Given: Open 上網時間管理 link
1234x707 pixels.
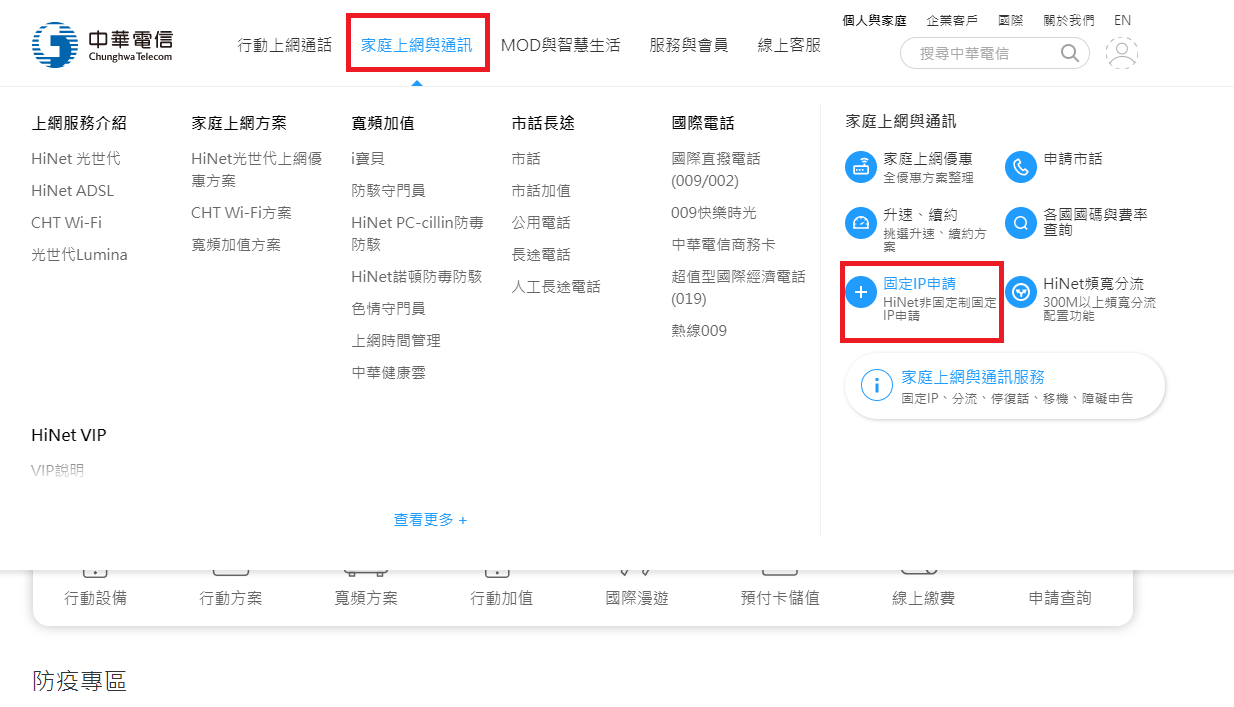Looking at the screenshot, I should pyautogui.click(x=396, y=341).
